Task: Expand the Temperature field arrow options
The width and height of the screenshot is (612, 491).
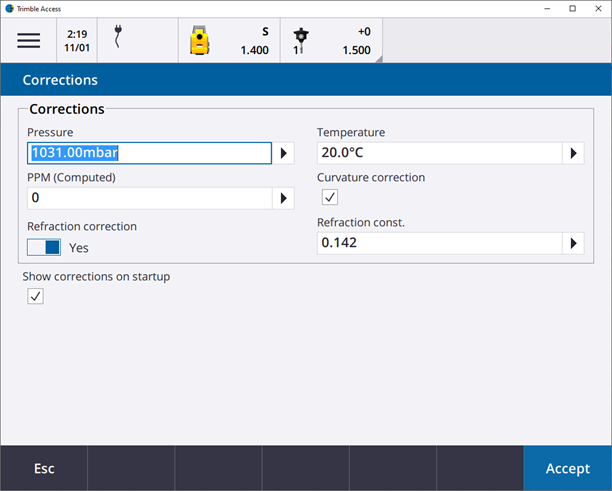Action: 574,153
